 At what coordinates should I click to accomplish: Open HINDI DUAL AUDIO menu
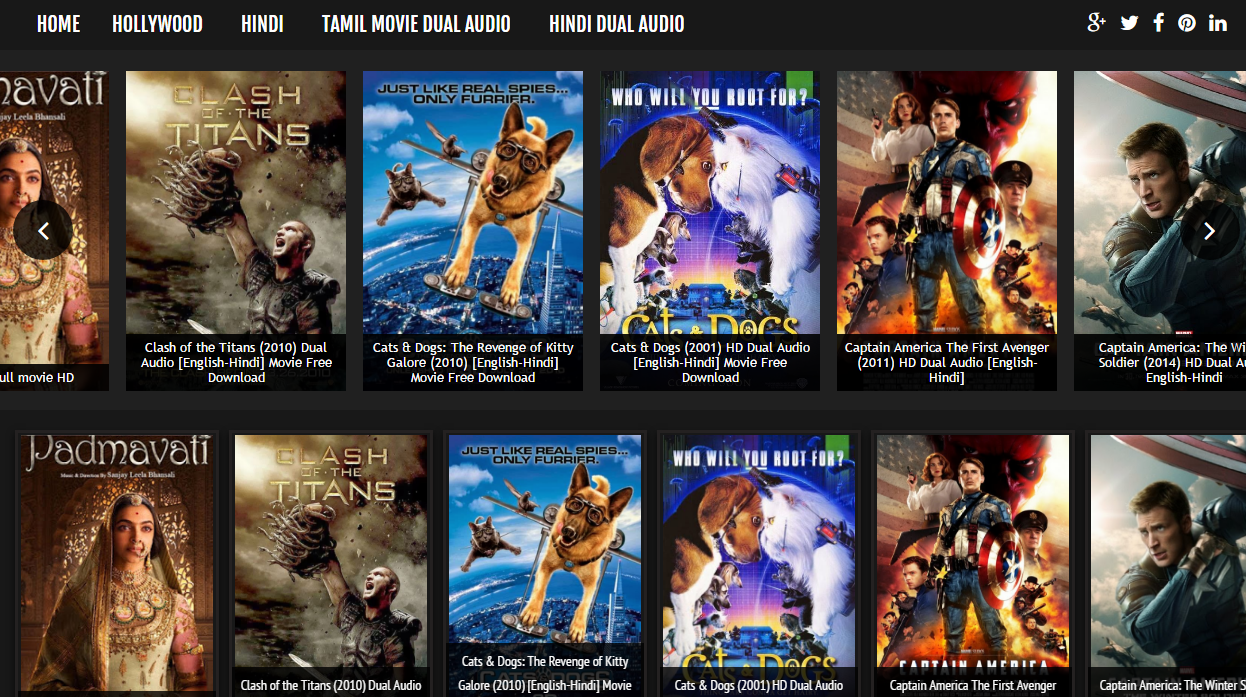point(616,24)
